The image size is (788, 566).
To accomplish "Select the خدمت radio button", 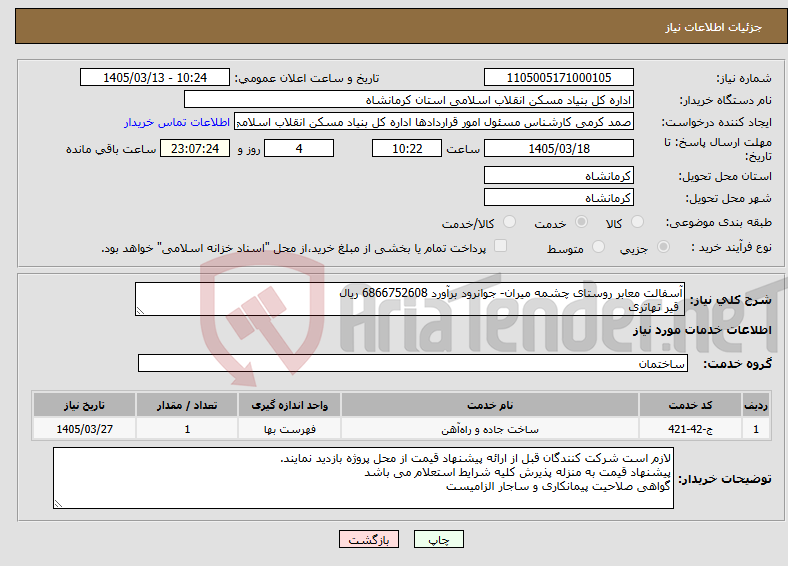I will tap(581, 222).
